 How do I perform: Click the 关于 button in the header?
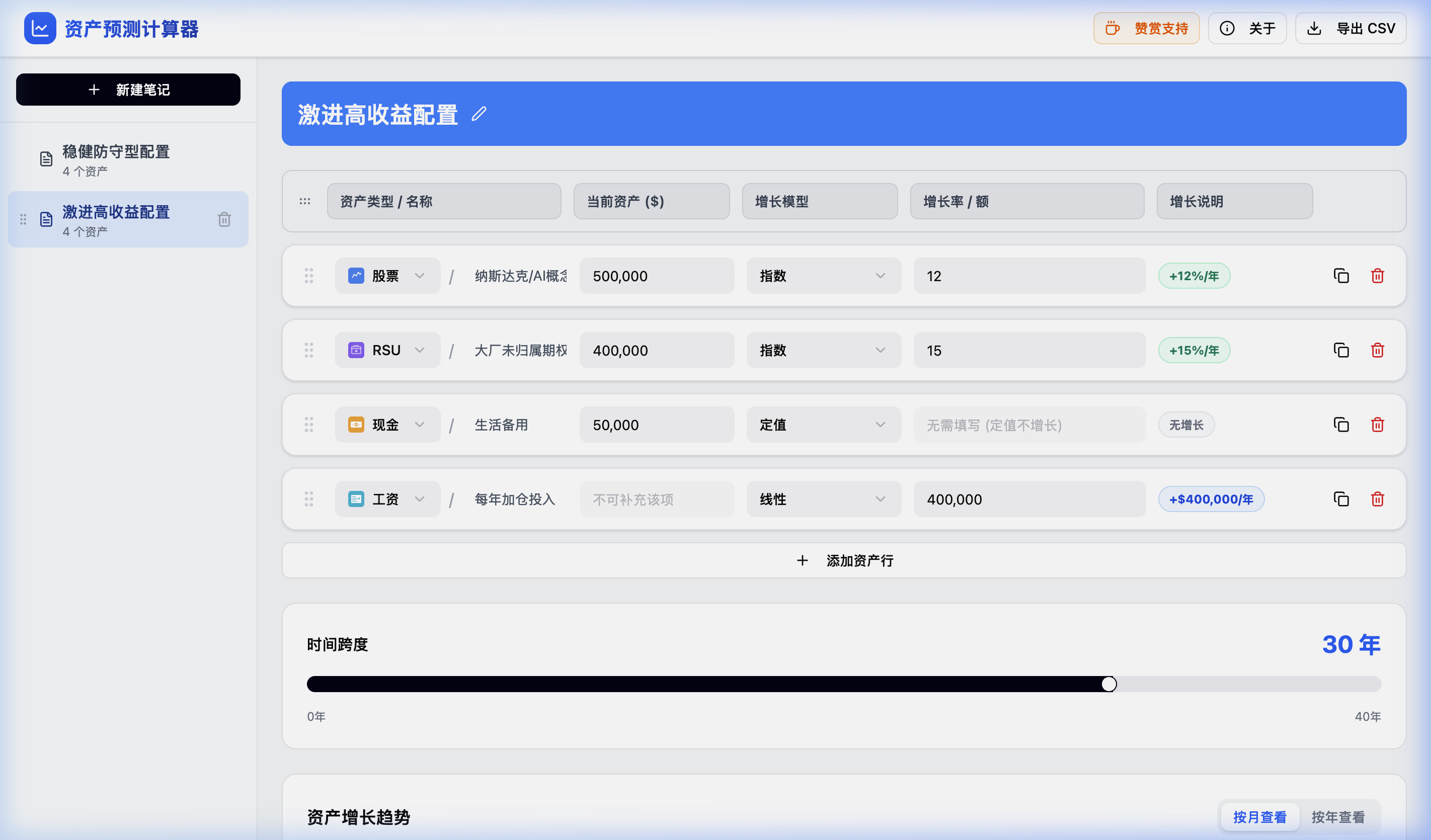pos(1247,28)
